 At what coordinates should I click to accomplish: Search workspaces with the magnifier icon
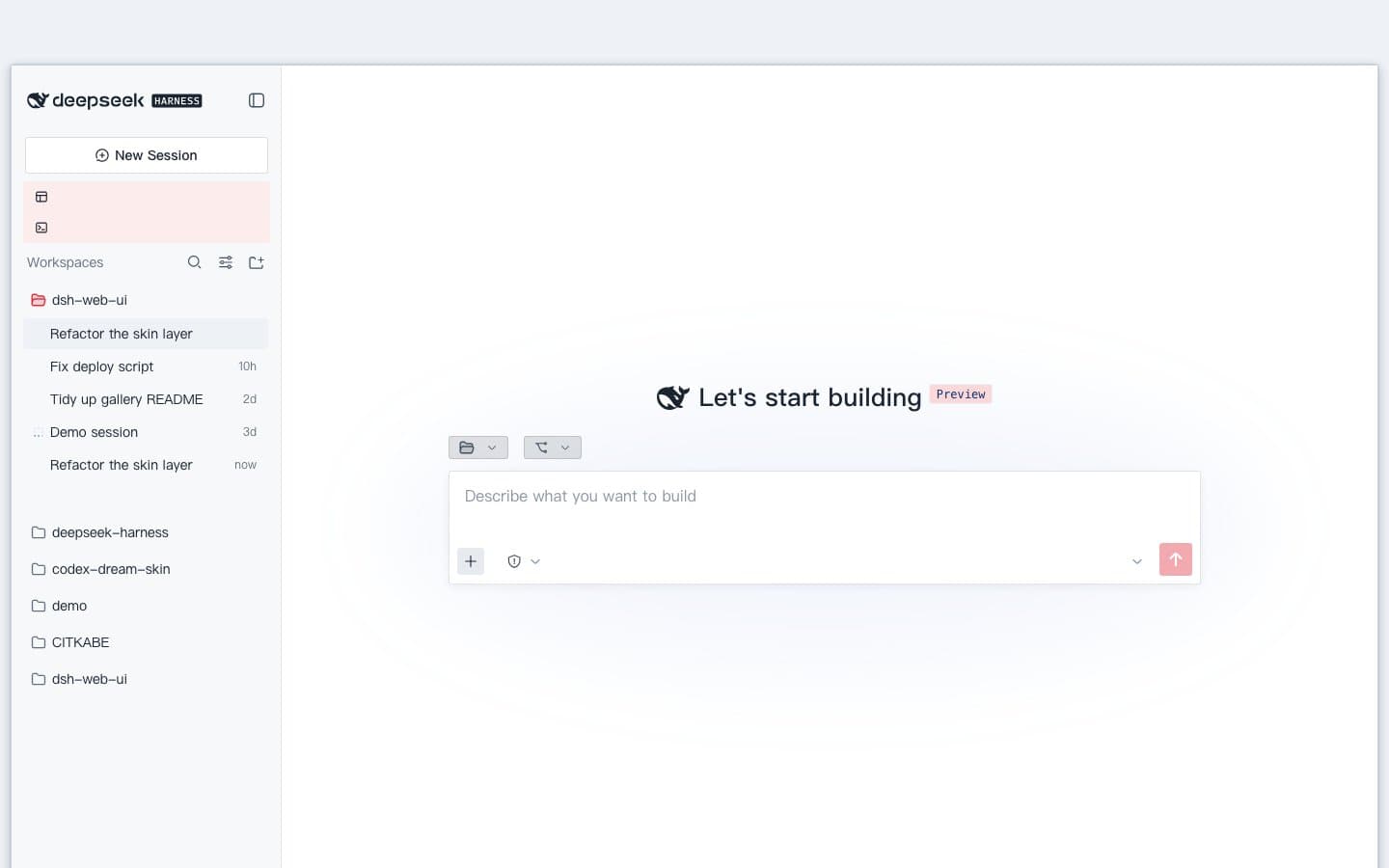[x=195, y=262]
